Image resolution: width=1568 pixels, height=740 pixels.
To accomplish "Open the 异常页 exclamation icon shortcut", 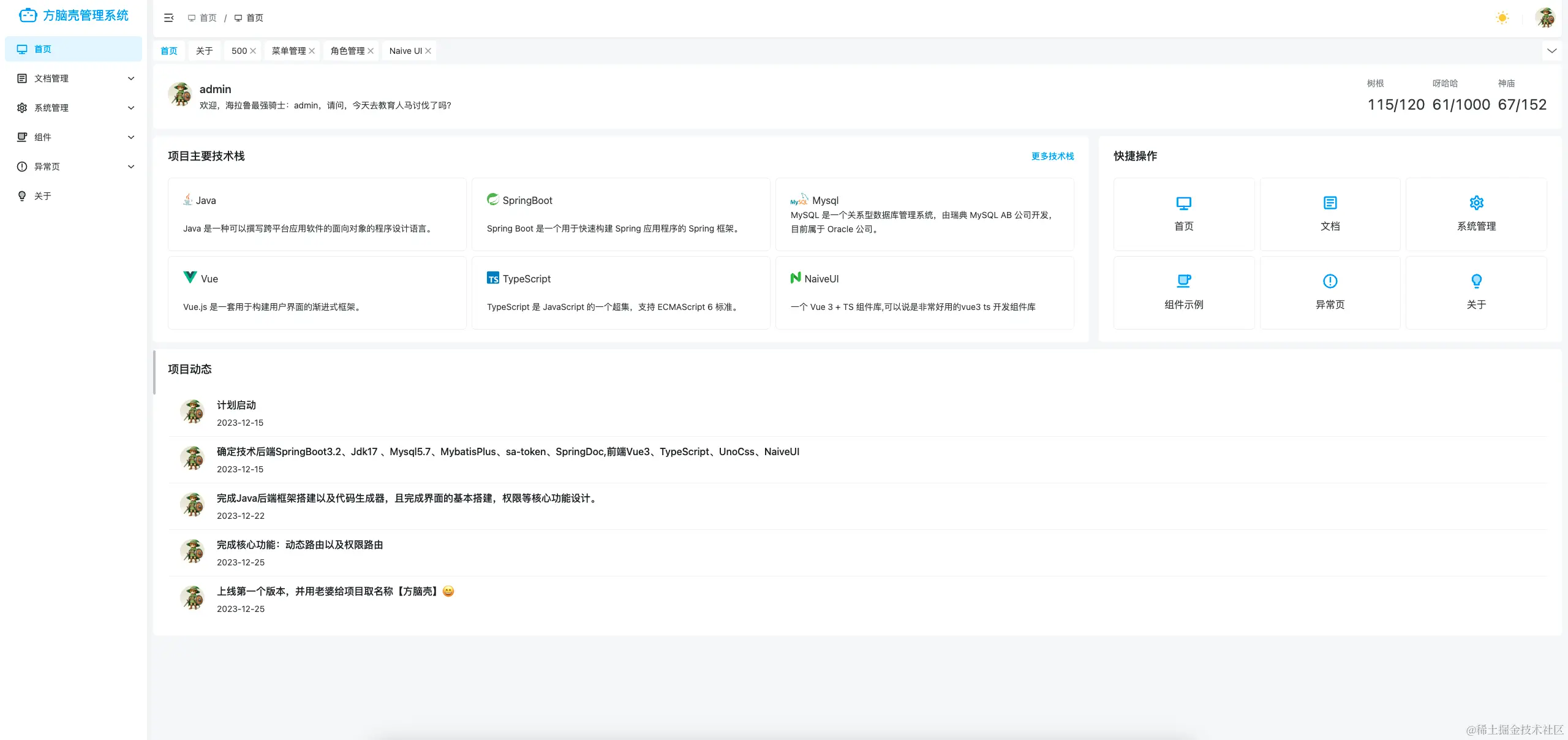I will tap(1330, 282).
